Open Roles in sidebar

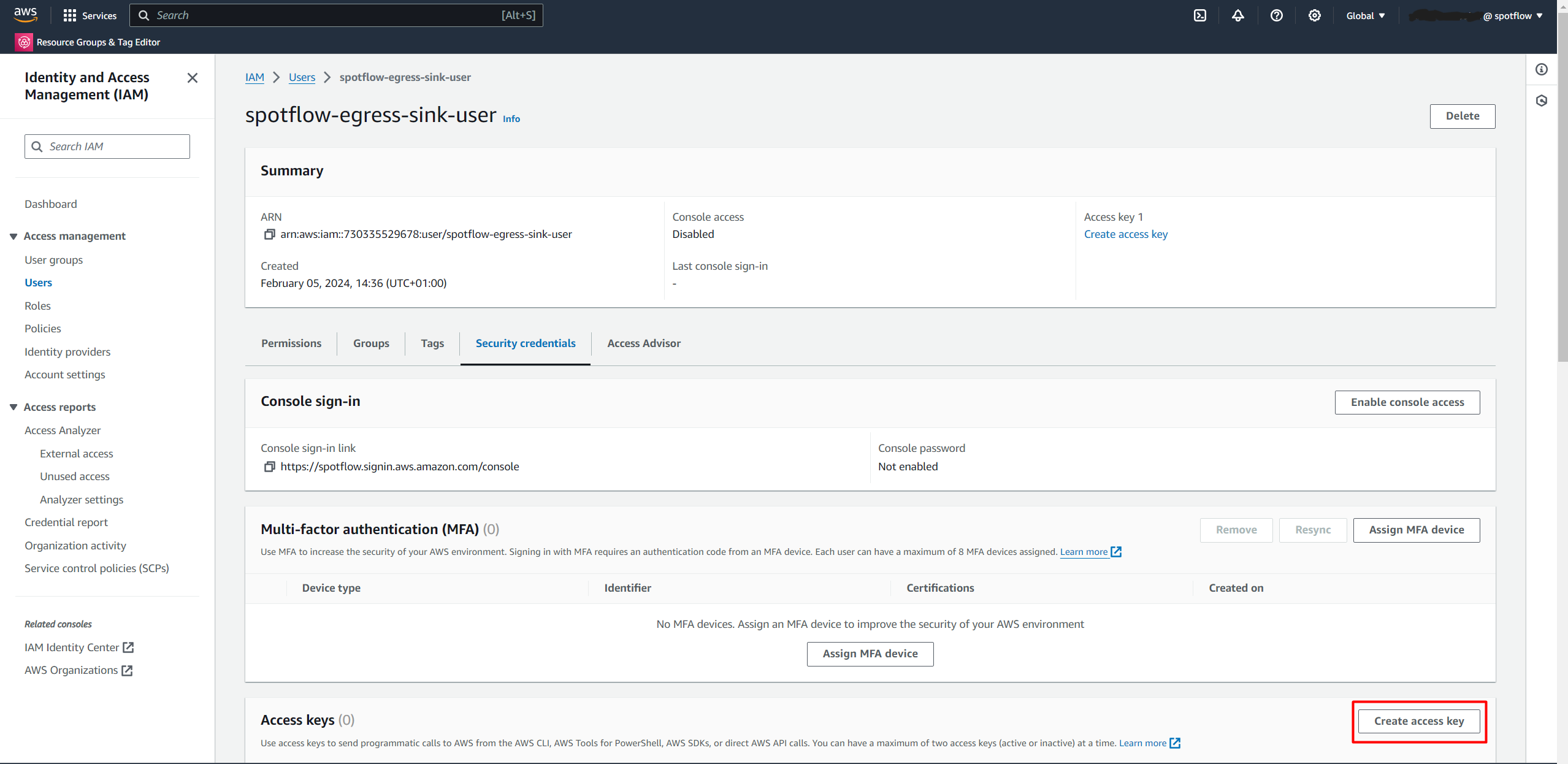(37, 306)
